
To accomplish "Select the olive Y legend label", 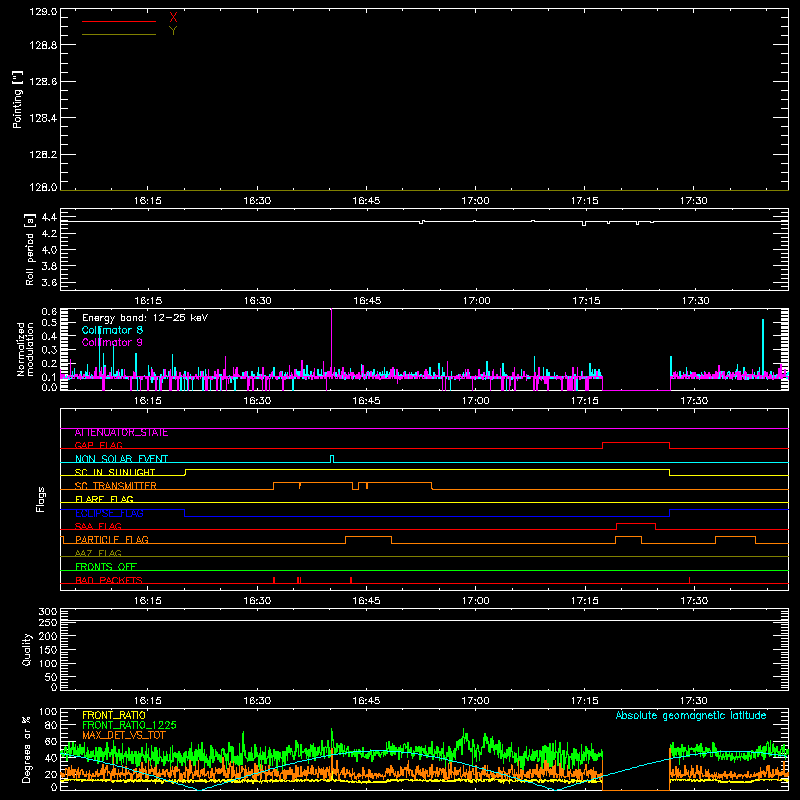I will click(173, 31).
